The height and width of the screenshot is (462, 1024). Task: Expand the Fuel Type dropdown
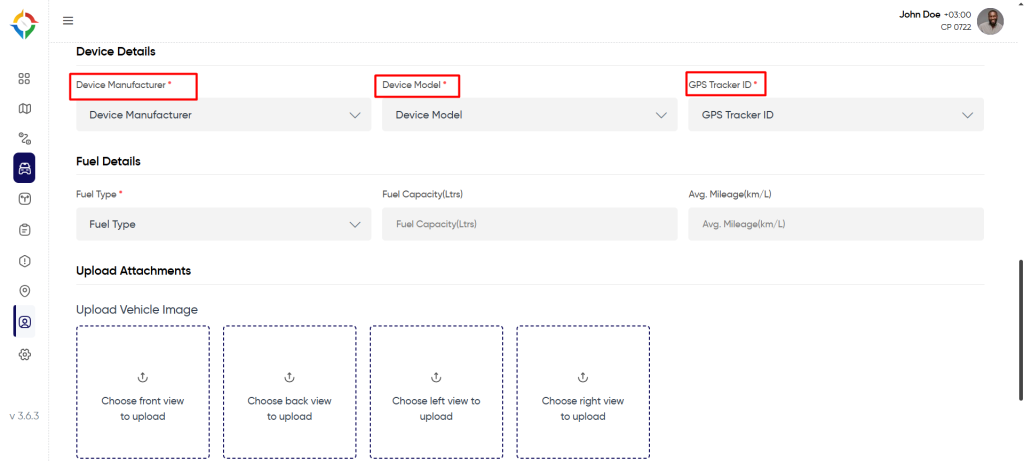click(x=223, y=224)
